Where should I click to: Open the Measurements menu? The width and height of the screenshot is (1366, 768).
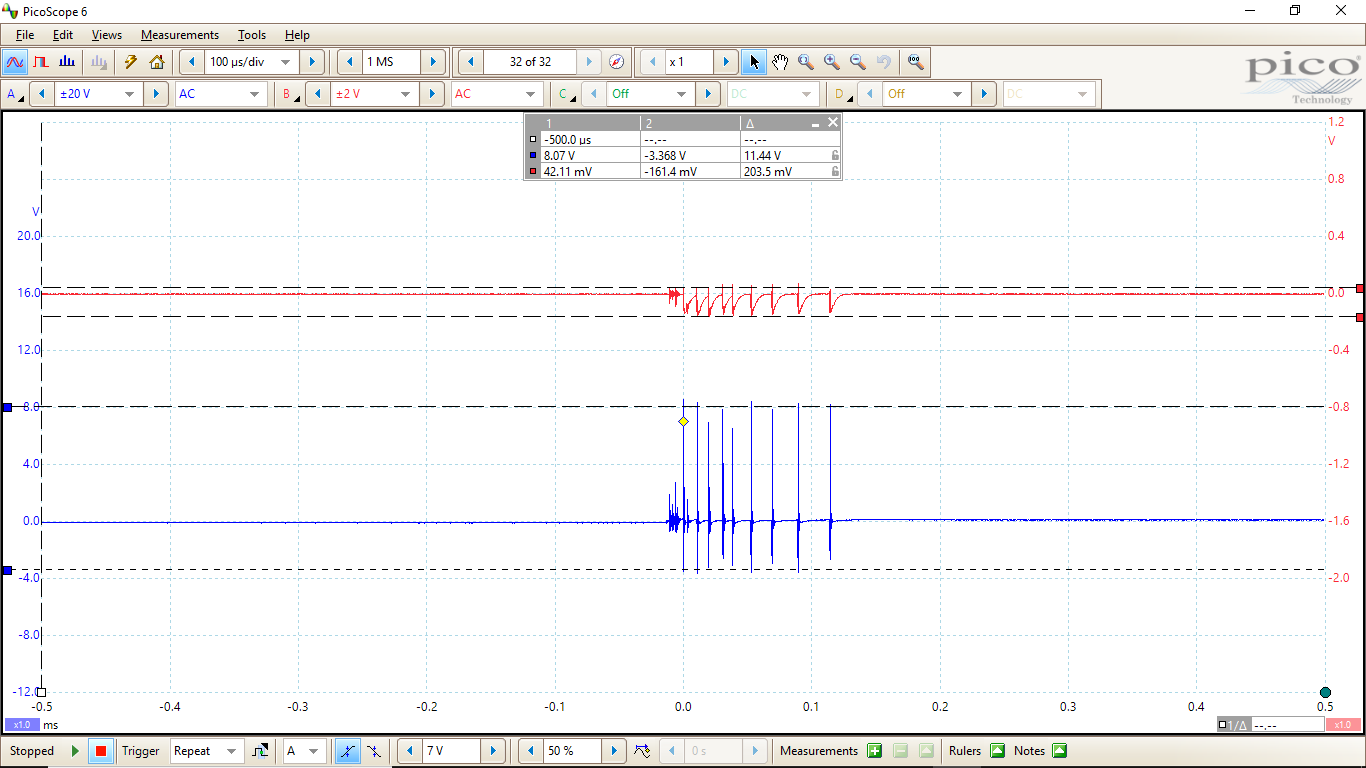point(179,35)
